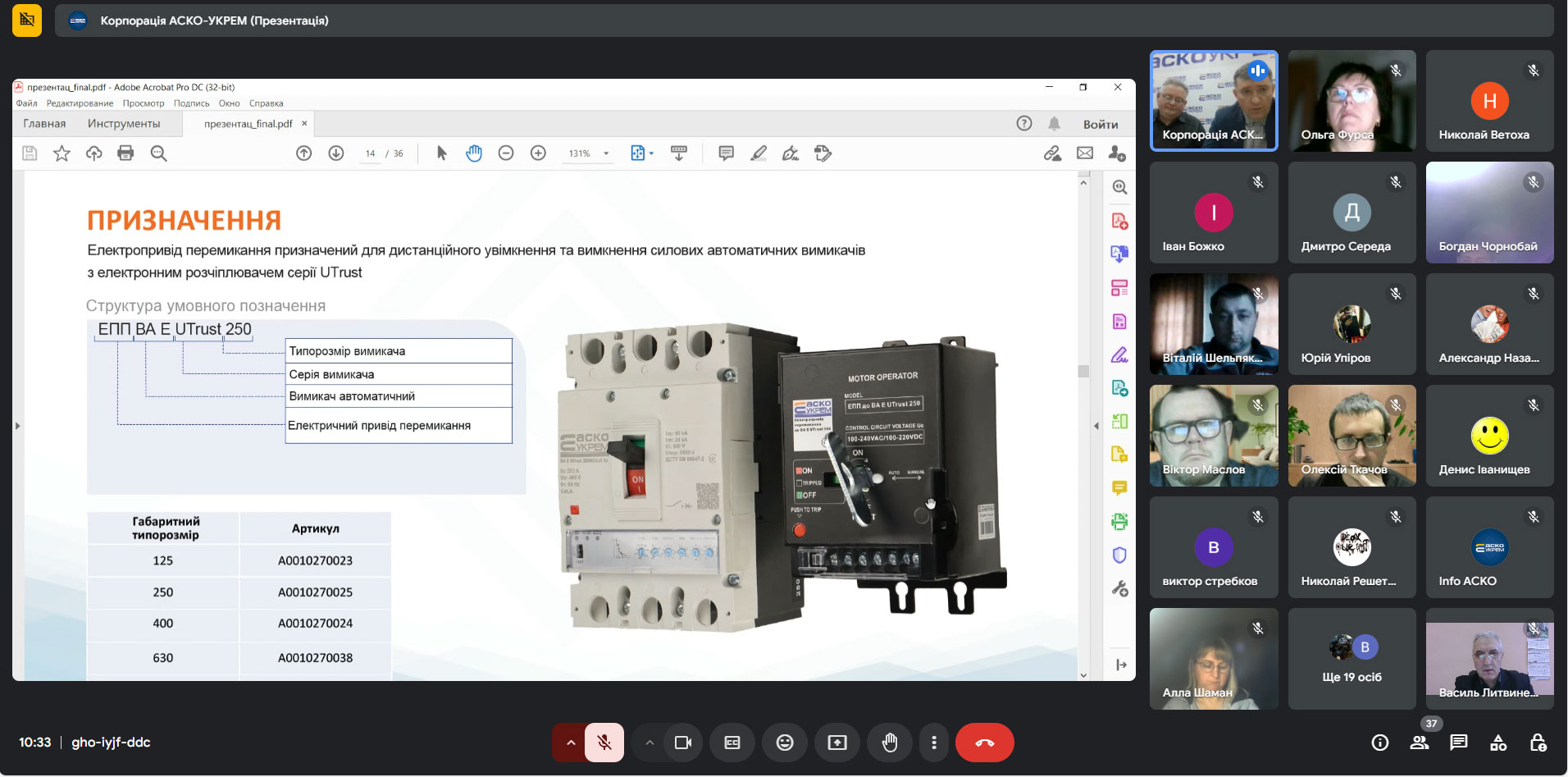
Task: Go to previous page in Acrobat
Action: tap(303, 153)
